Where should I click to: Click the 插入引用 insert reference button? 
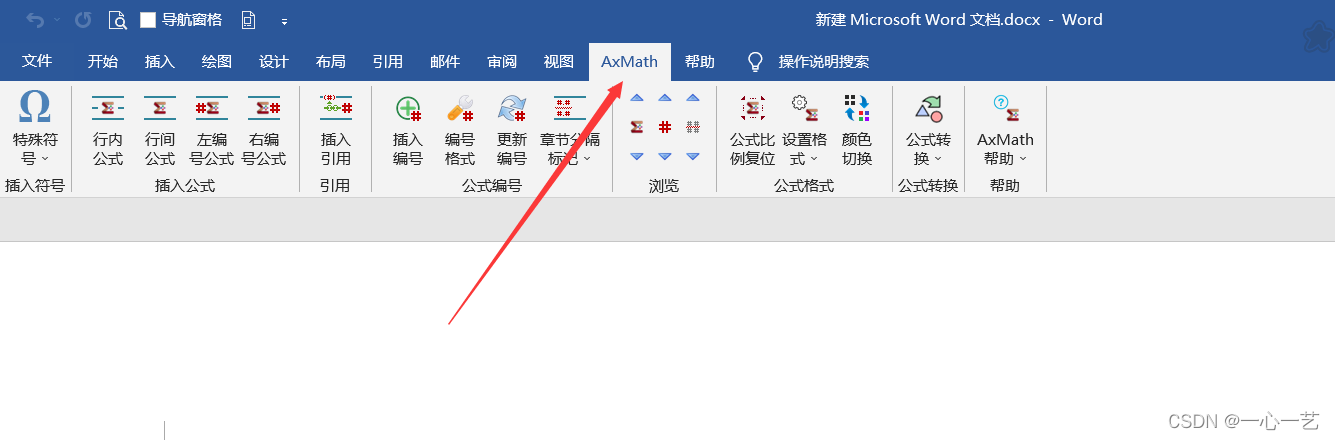[336, 129]
